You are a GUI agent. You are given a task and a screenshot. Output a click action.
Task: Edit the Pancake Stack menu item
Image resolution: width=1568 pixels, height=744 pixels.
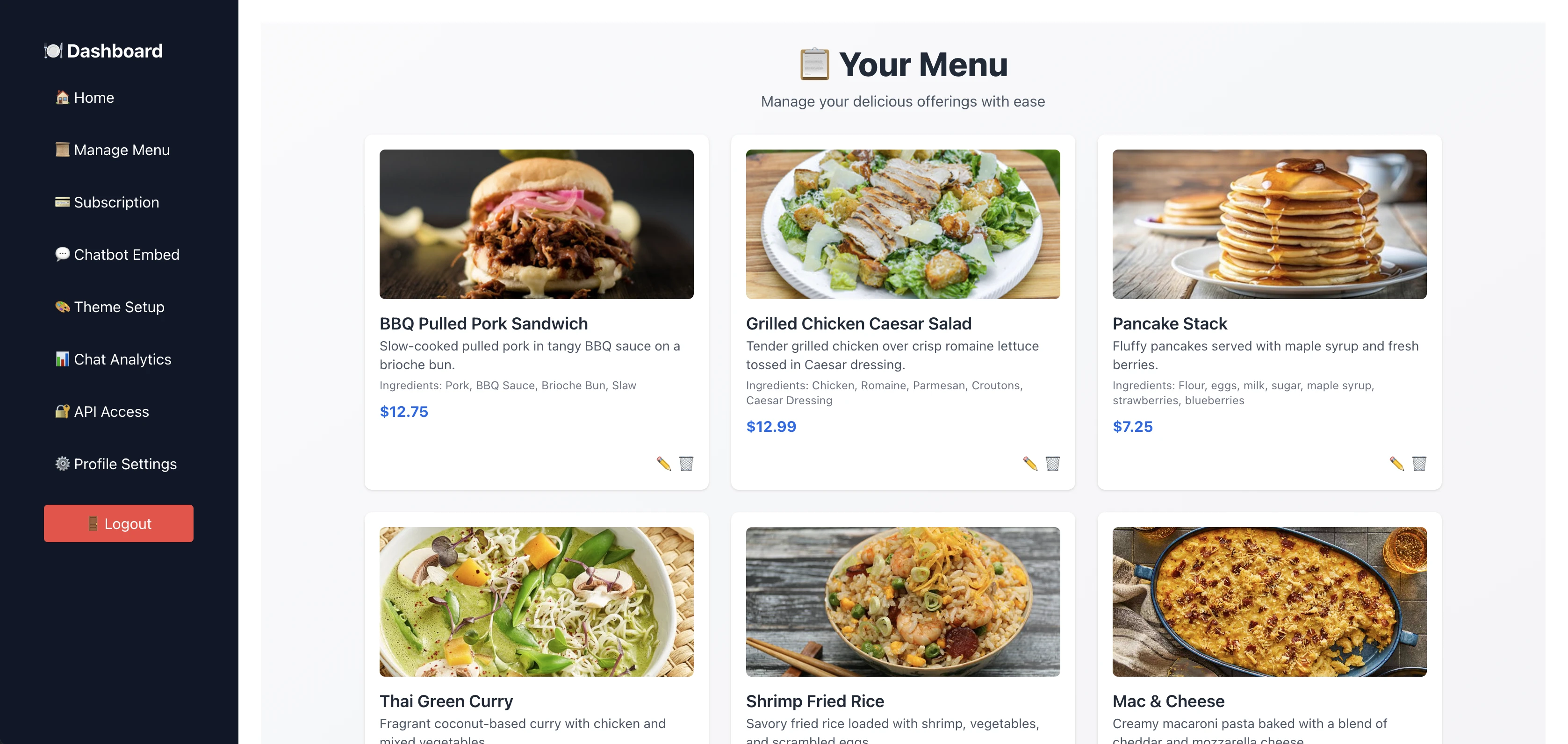(1396, 464)
